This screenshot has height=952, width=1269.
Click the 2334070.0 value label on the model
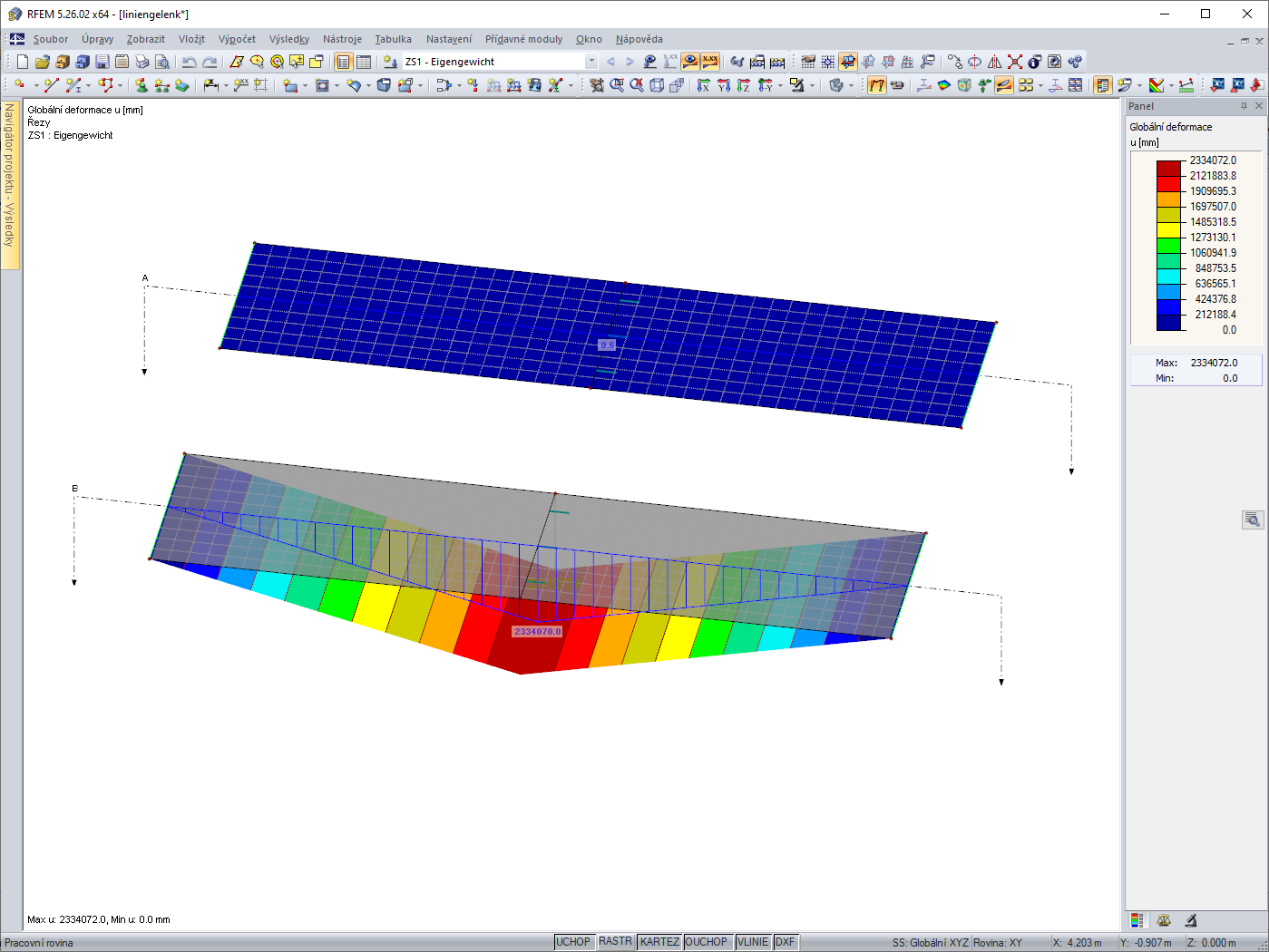tap(538, 631)
